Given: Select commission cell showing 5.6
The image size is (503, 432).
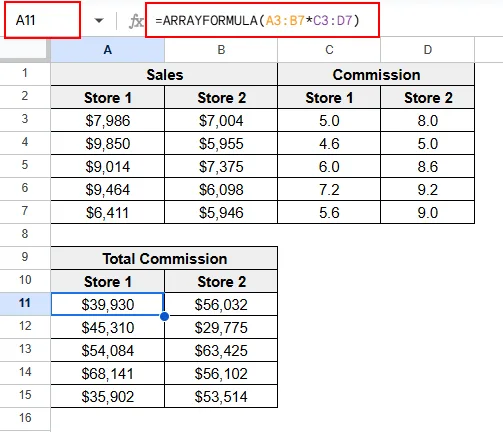Looking at the screenshot, I should click(x=329, y=212).
